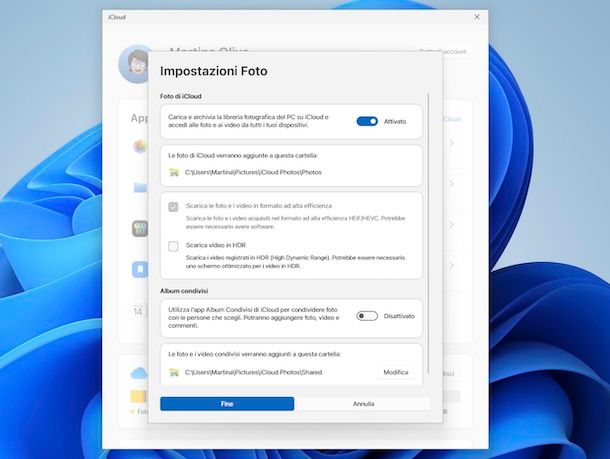Click the blue cloud storage icon in the window behind
This screenshot has height=459, width=610.
click(139, 373)
